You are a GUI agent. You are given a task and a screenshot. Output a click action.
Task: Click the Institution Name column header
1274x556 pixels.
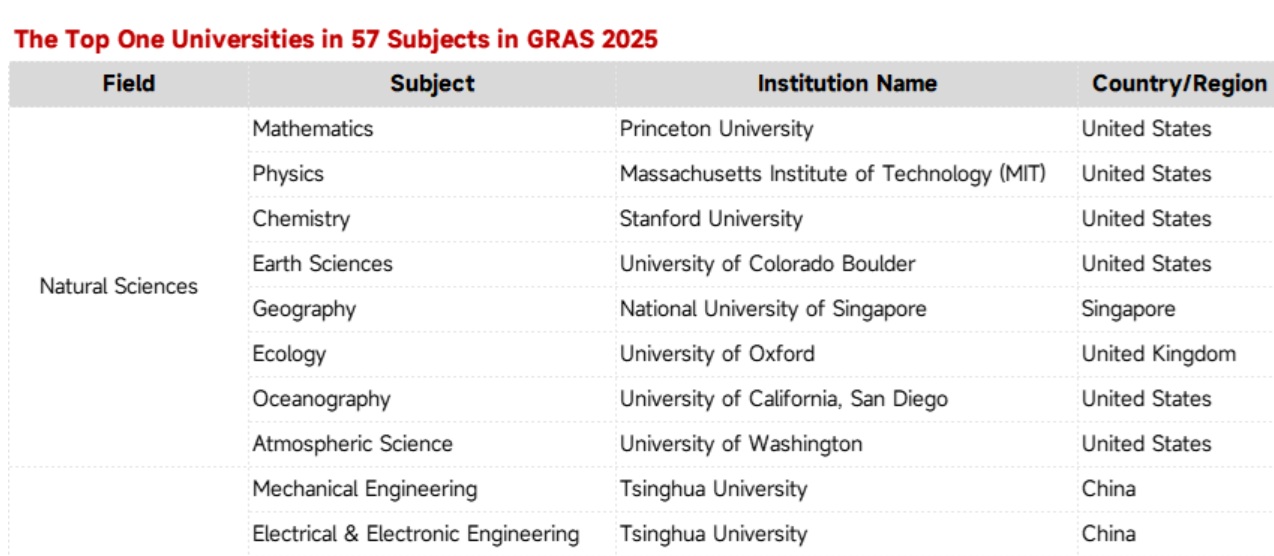click(847, 84)
